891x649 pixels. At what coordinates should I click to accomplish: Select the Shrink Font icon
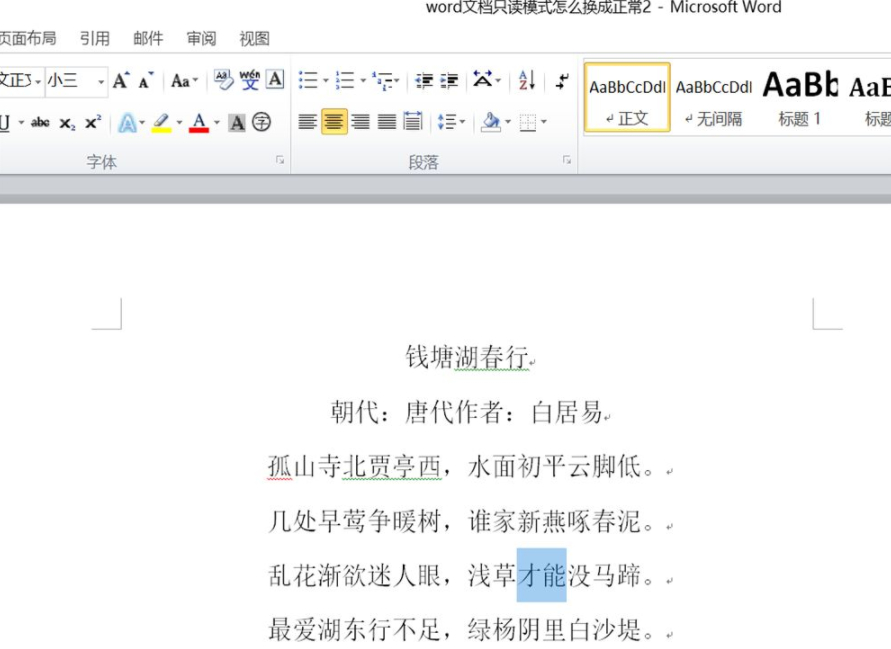(x=143, y=82)
